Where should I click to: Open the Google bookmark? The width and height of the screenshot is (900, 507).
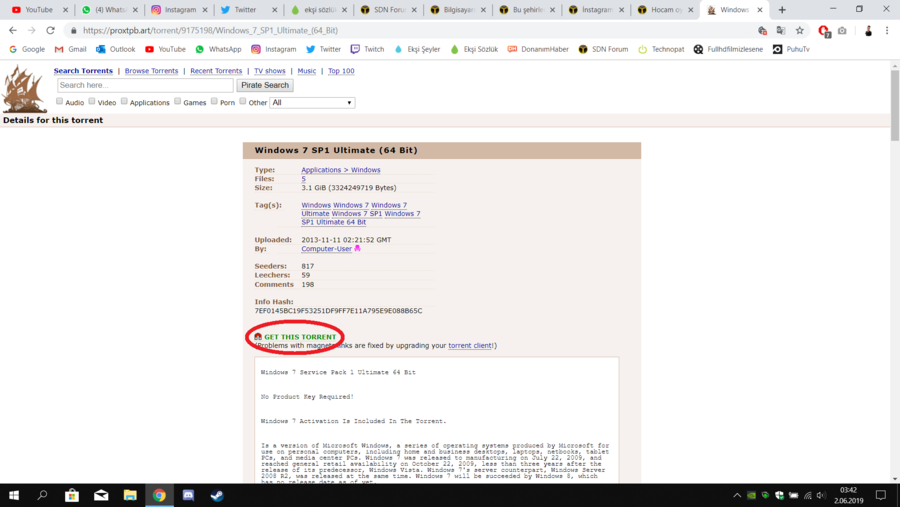coord(27,49)
